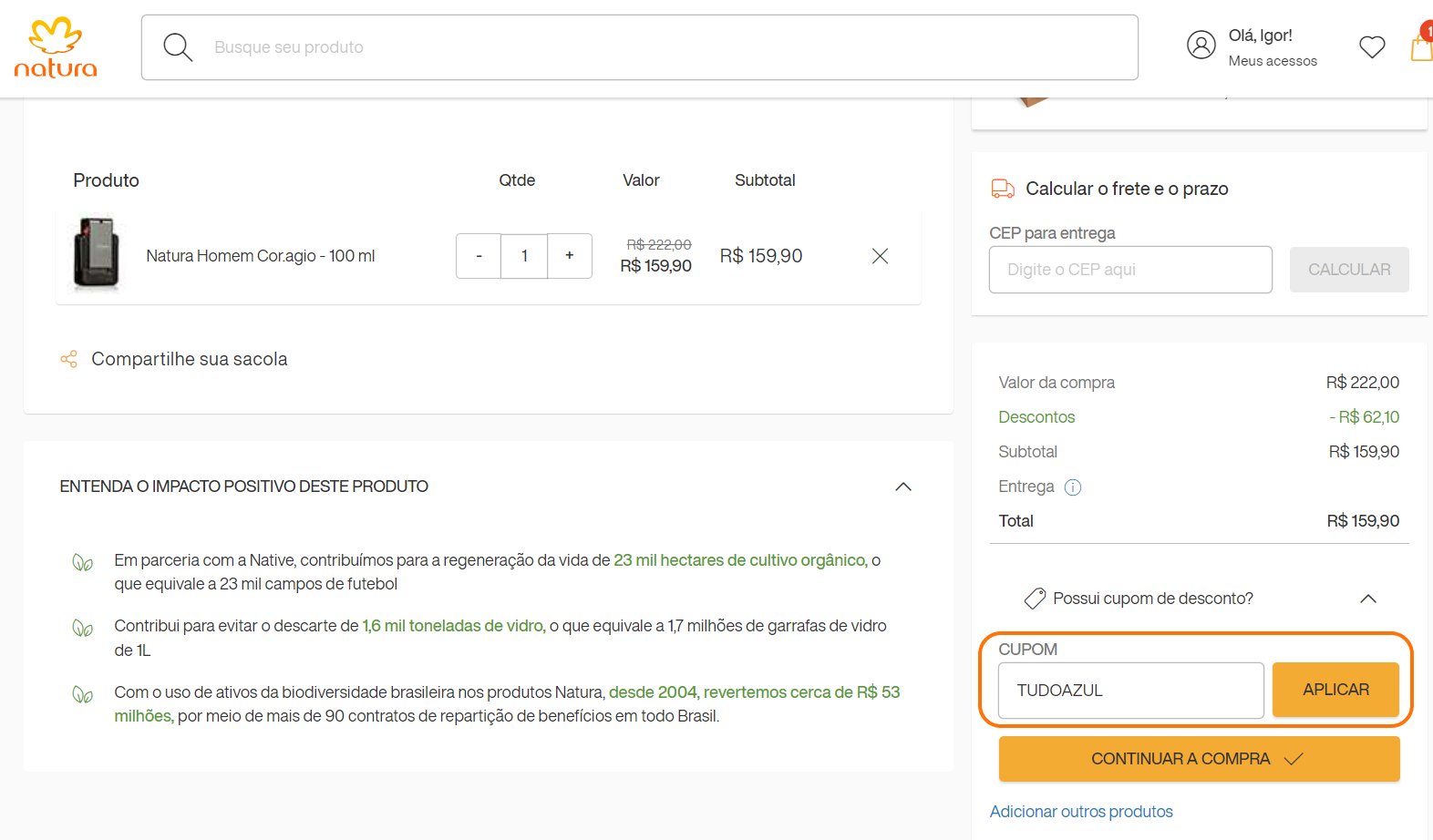Collapse the positive impact section chevron
This screenshot has width=1433, height=840.
tap(903, 487)
